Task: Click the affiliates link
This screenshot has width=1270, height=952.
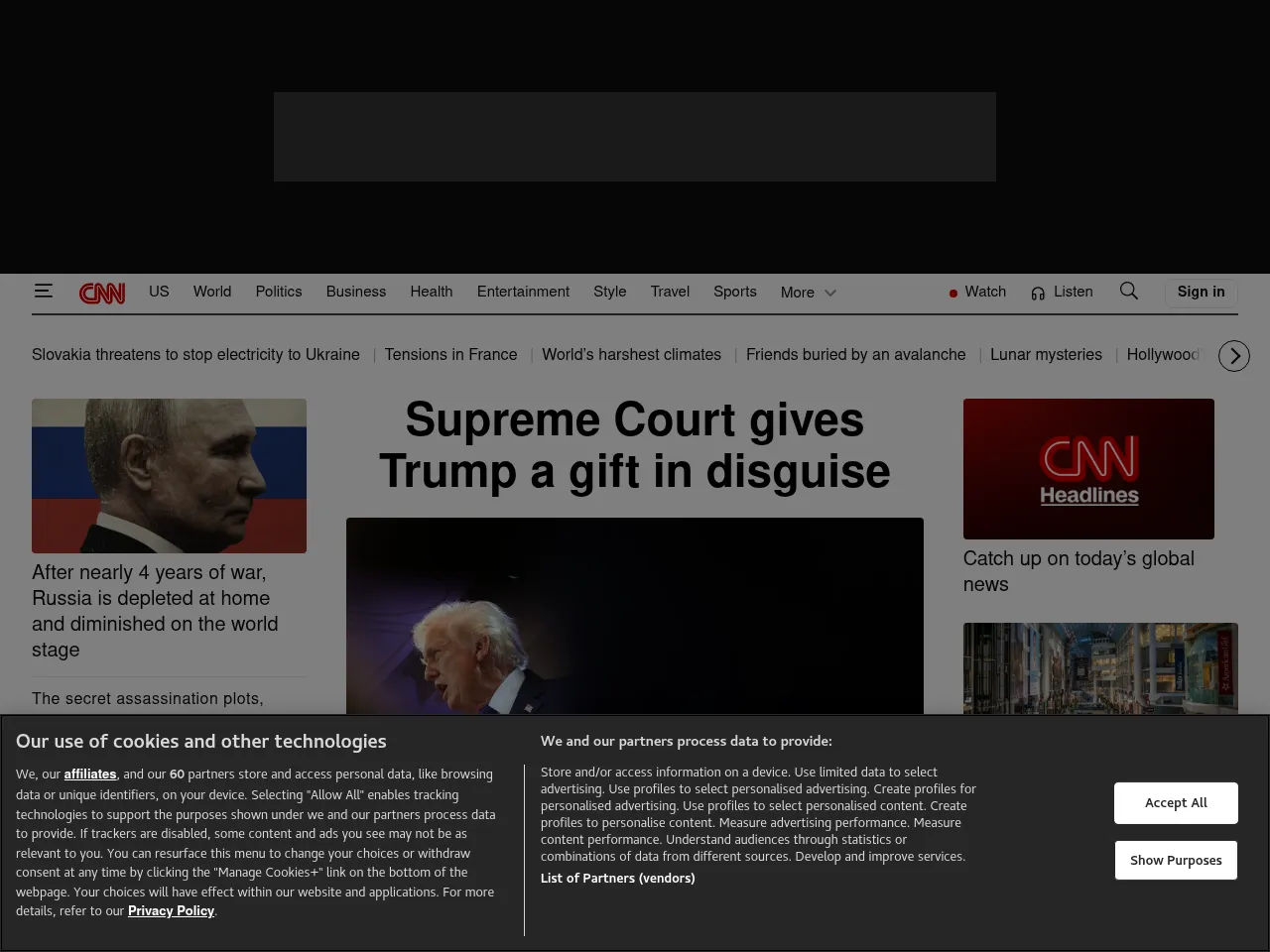Action: pos(90,773)
